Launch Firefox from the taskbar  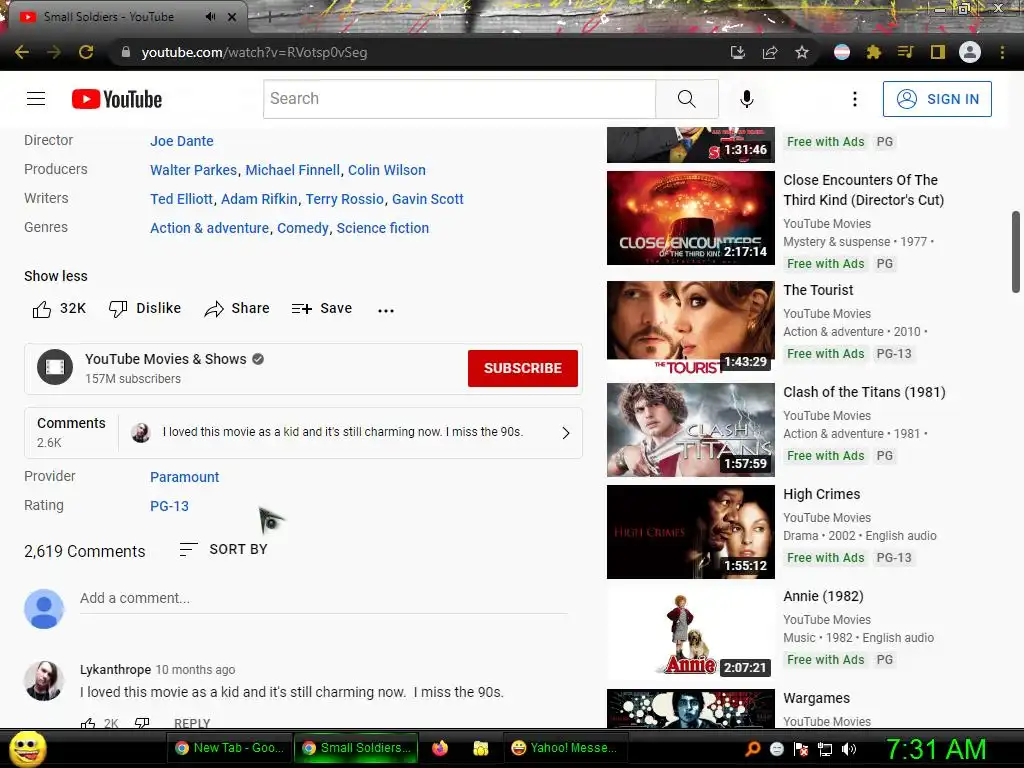(440, 748)
